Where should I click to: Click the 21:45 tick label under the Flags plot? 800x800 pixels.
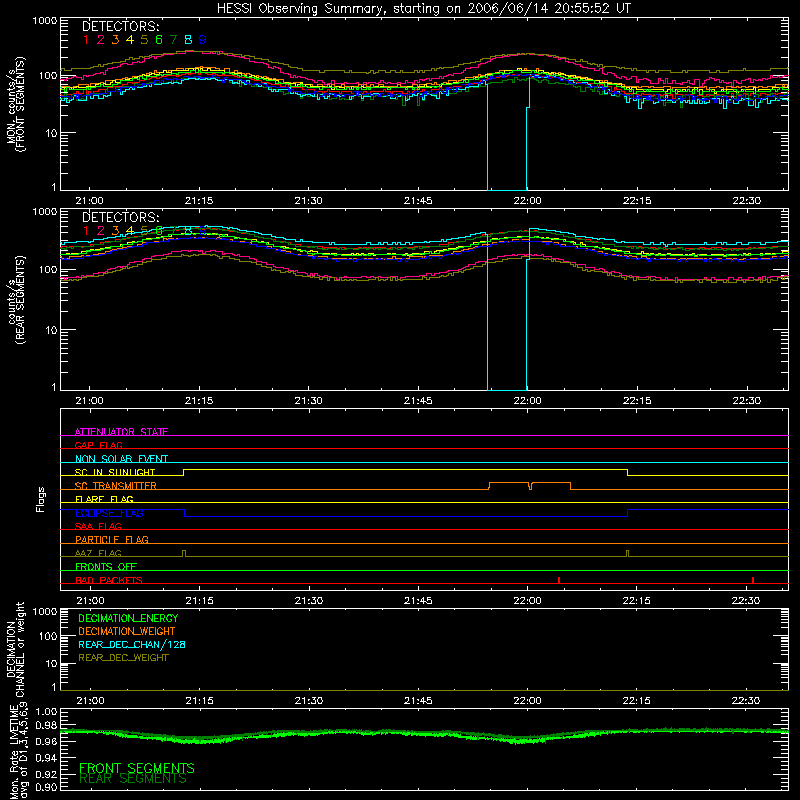point(418,601)
